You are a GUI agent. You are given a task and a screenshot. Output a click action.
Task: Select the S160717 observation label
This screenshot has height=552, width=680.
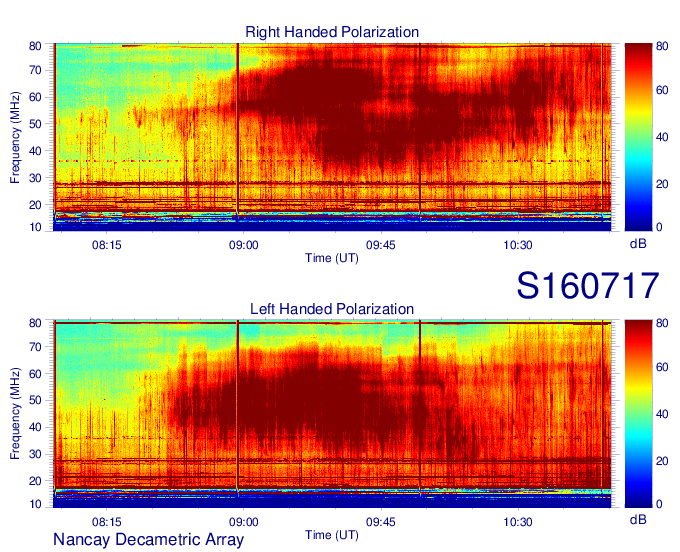[x=588, y=285]
